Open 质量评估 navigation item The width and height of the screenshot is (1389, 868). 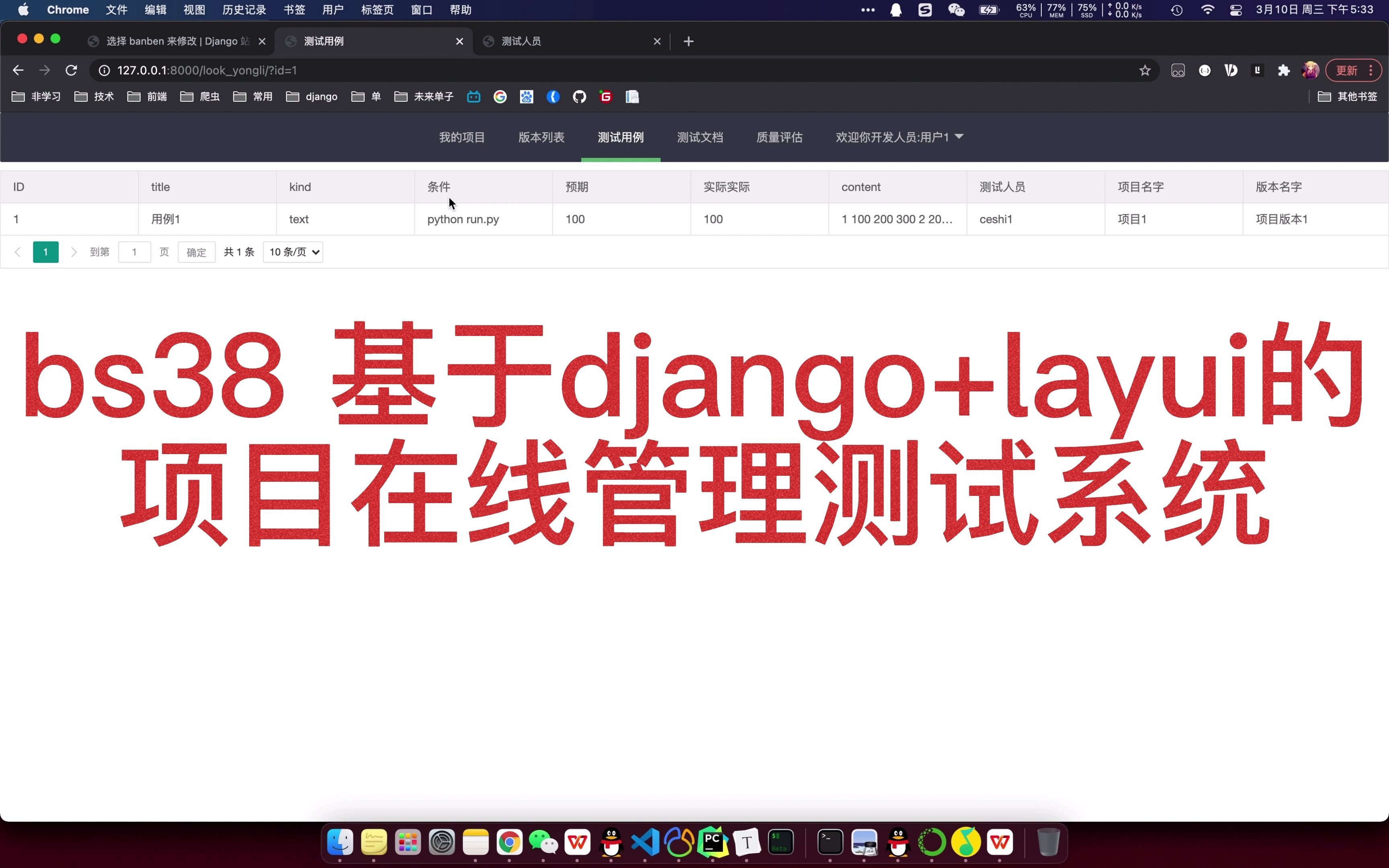point(779,137)
